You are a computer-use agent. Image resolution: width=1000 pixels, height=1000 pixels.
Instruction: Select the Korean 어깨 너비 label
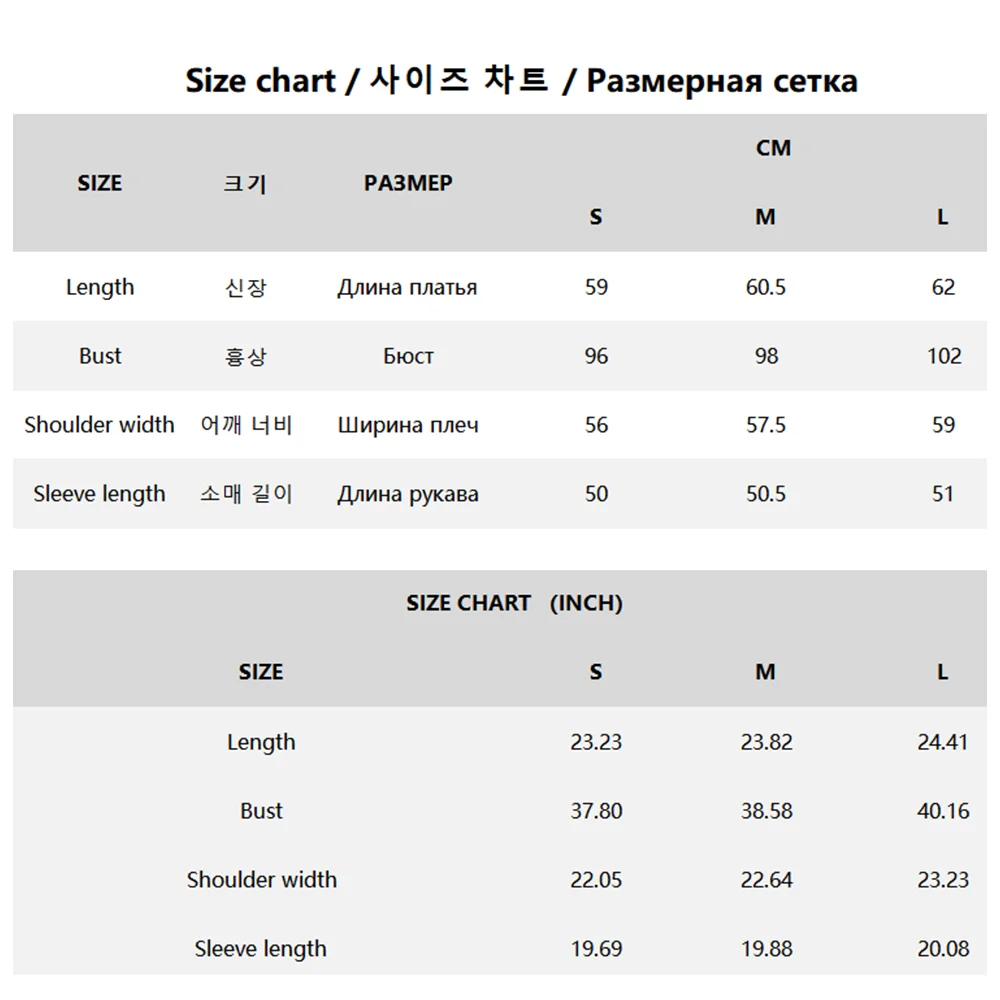pyautogui.click(x=246, y=425)
